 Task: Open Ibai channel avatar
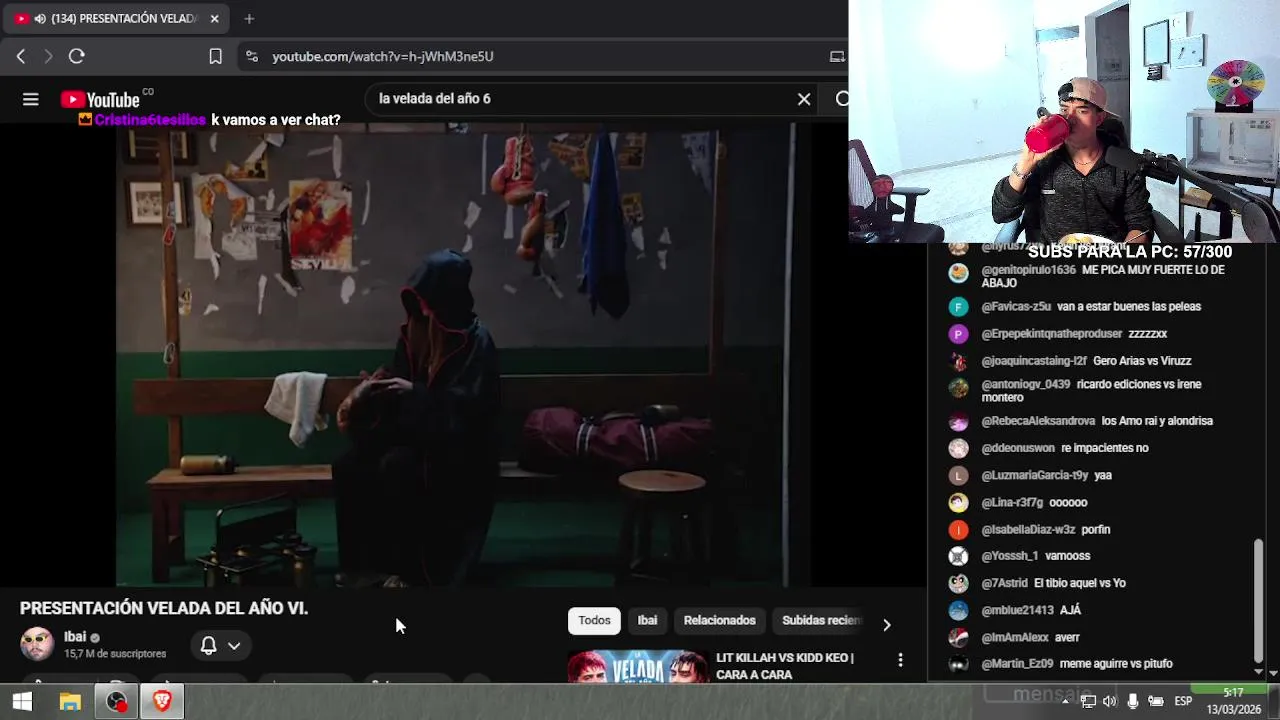(x=37, y=644)
